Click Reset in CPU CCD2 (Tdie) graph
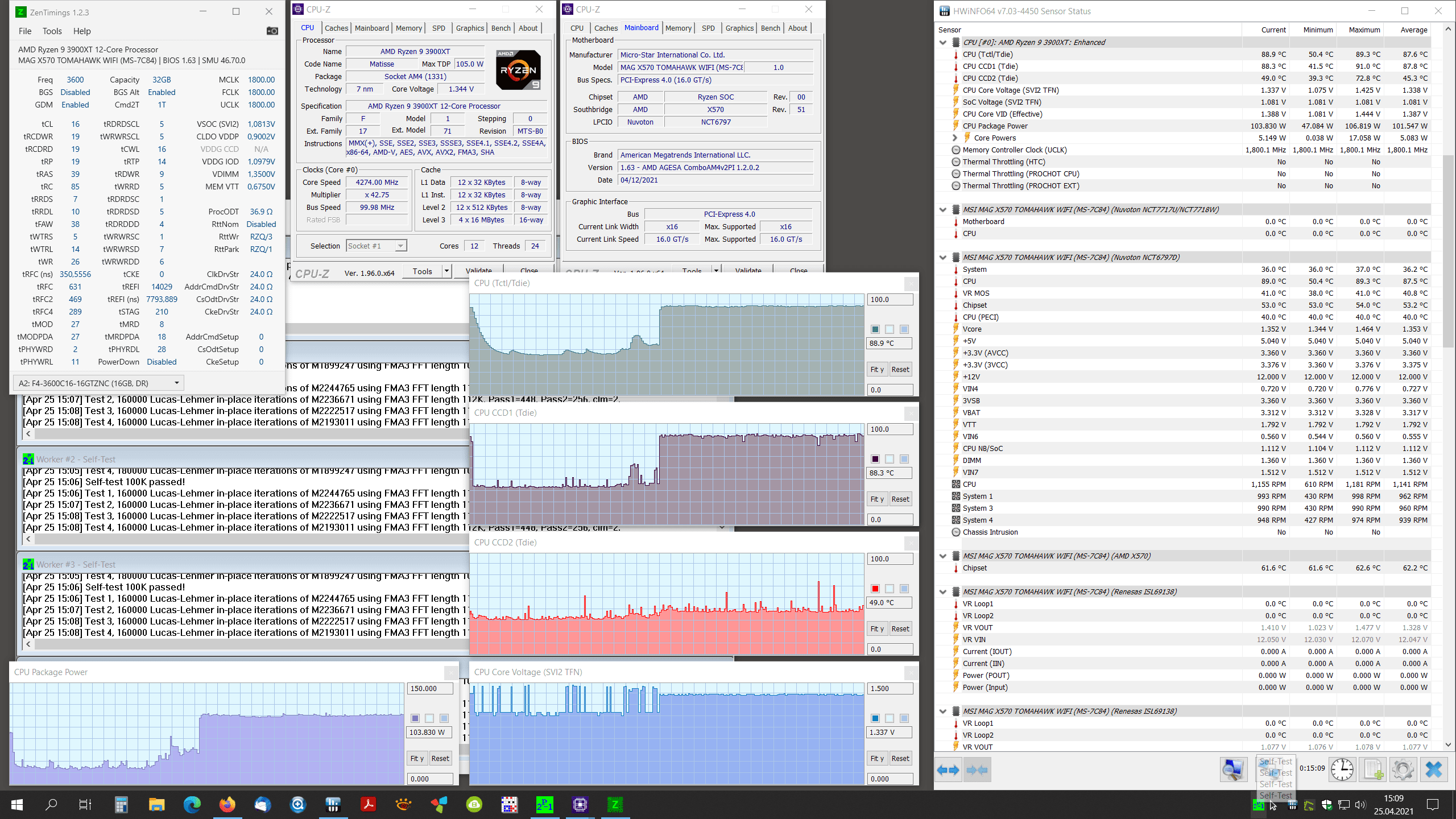1456x819 pixels. click(900, 628)
